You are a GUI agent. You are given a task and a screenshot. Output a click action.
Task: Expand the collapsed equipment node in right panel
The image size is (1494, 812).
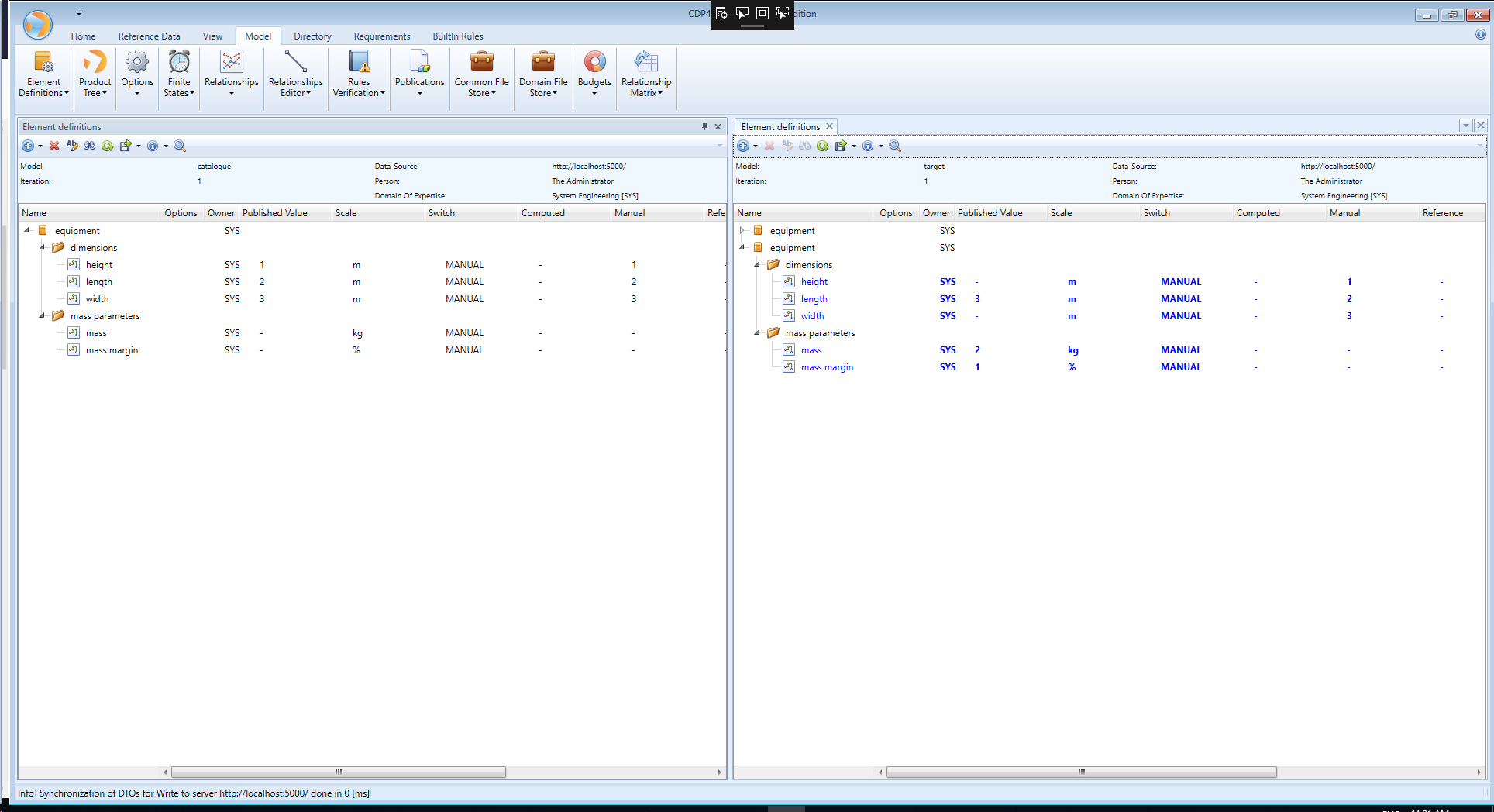(x=742, y=230)
